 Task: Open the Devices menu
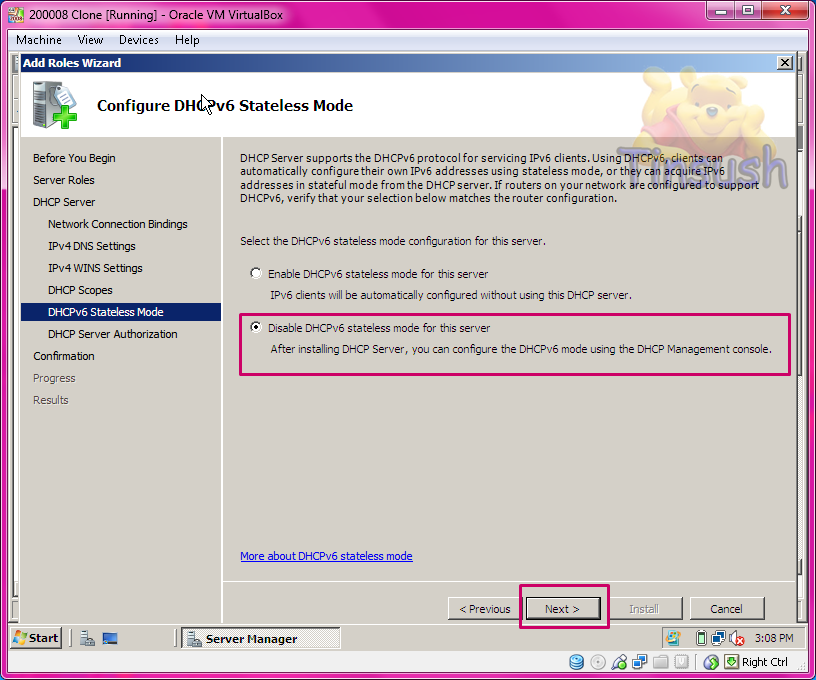[138, 40]
